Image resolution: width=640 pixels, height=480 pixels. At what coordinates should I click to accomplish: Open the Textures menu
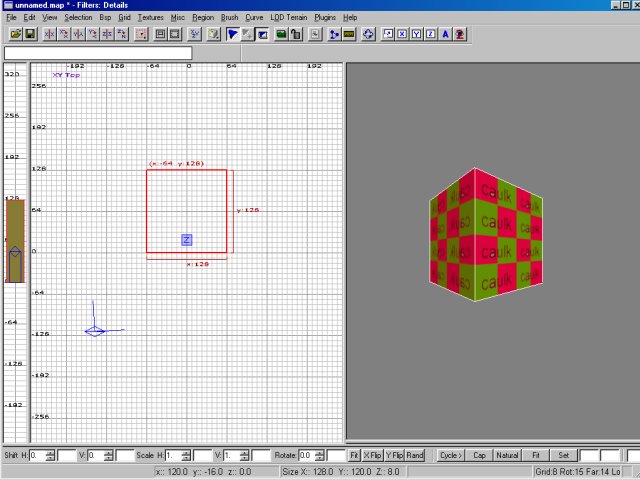tap(150, 18)
